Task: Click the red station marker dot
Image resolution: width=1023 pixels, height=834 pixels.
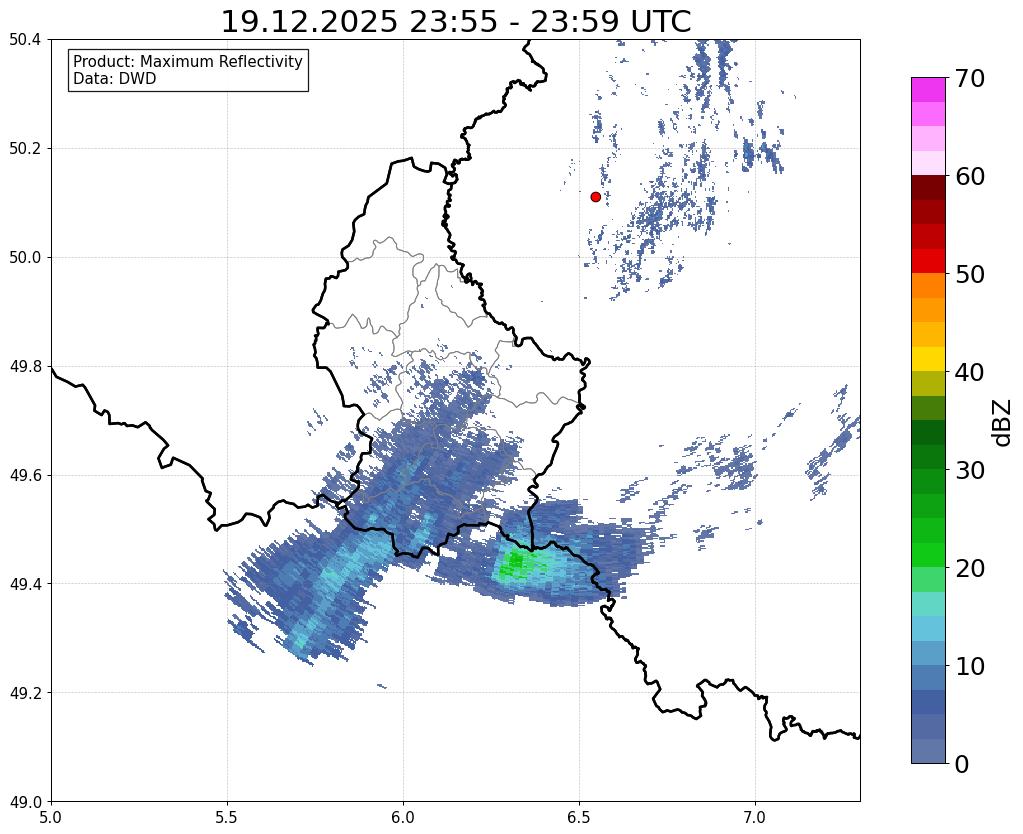Action: (x=595, y=197)
